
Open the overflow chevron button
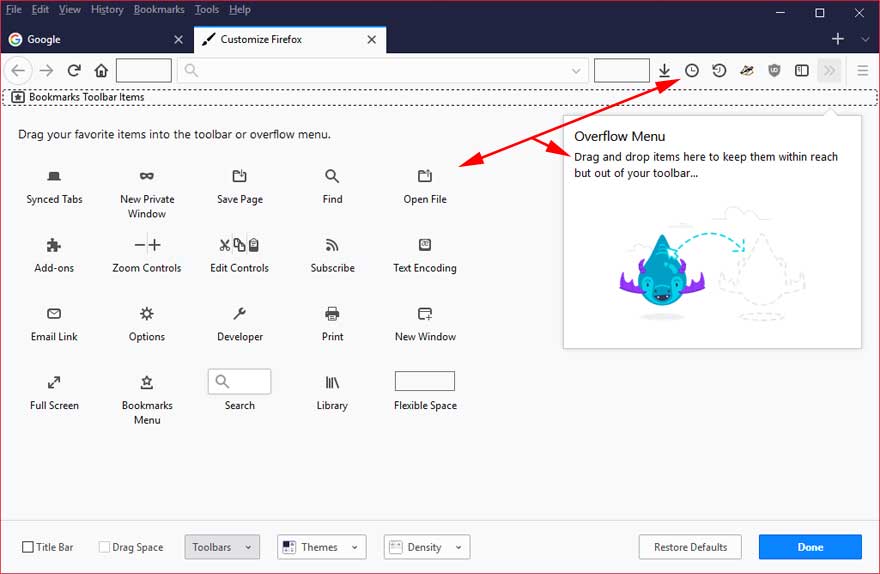coord(829,71)
